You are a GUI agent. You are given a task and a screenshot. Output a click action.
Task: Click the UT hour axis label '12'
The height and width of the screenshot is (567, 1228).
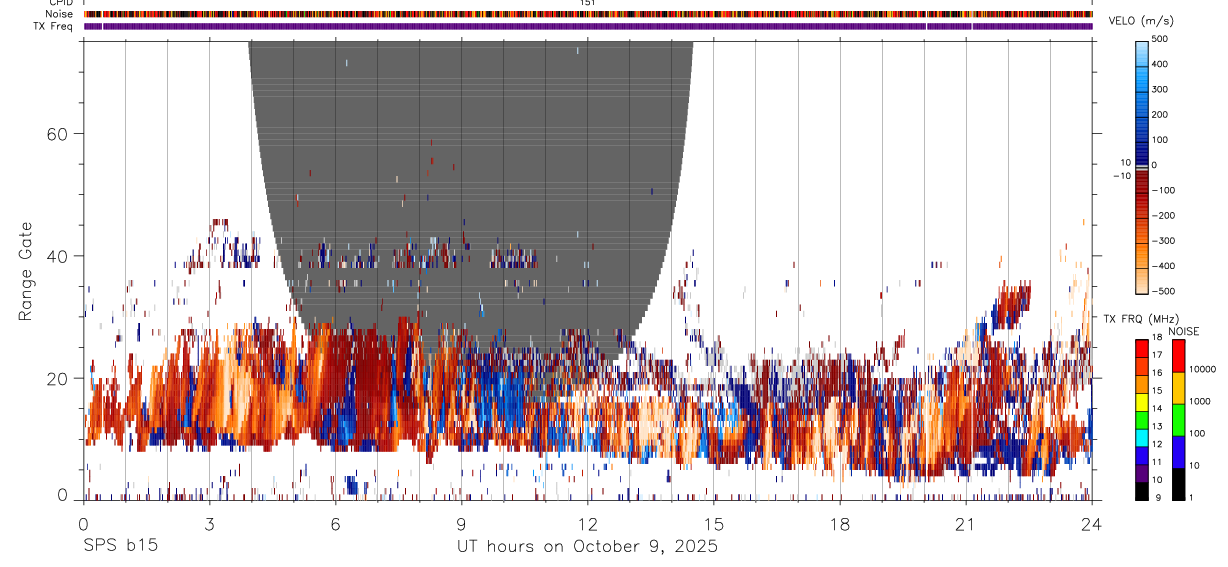point(587,524)
